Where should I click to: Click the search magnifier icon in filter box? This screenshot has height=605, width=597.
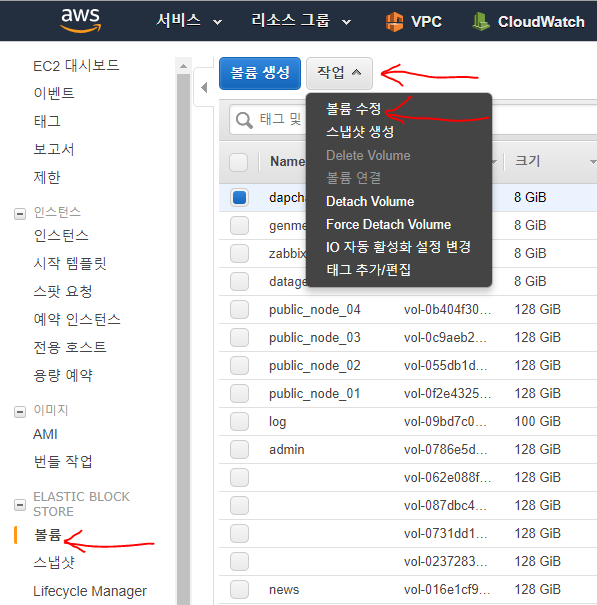point(244,120)
